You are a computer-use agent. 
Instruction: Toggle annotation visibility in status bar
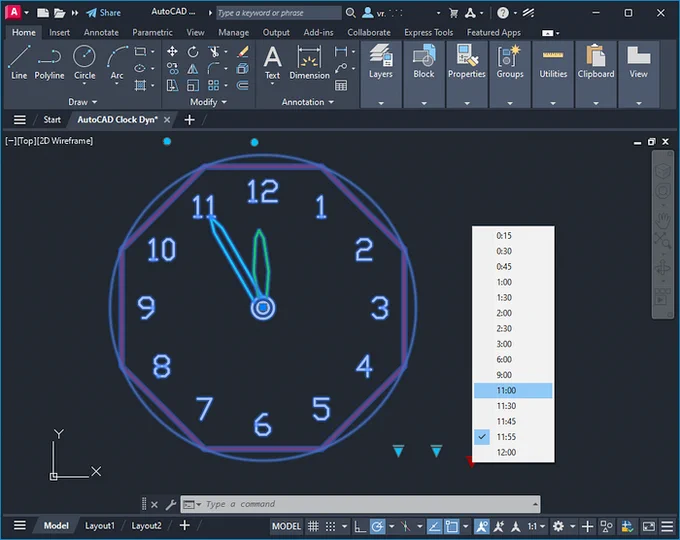[481, 527]
